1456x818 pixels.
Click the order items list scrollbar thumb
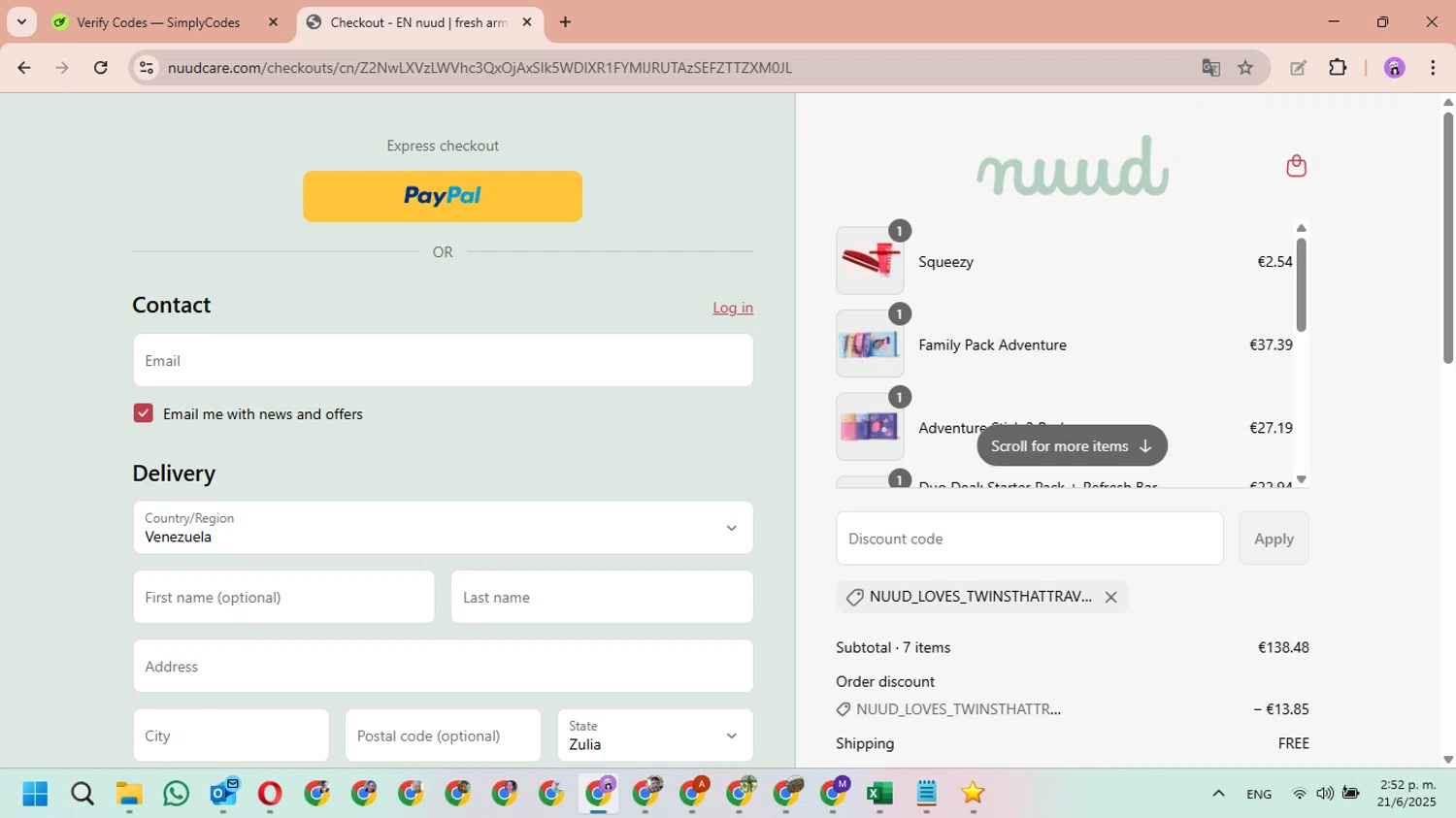click(1302, 283)
